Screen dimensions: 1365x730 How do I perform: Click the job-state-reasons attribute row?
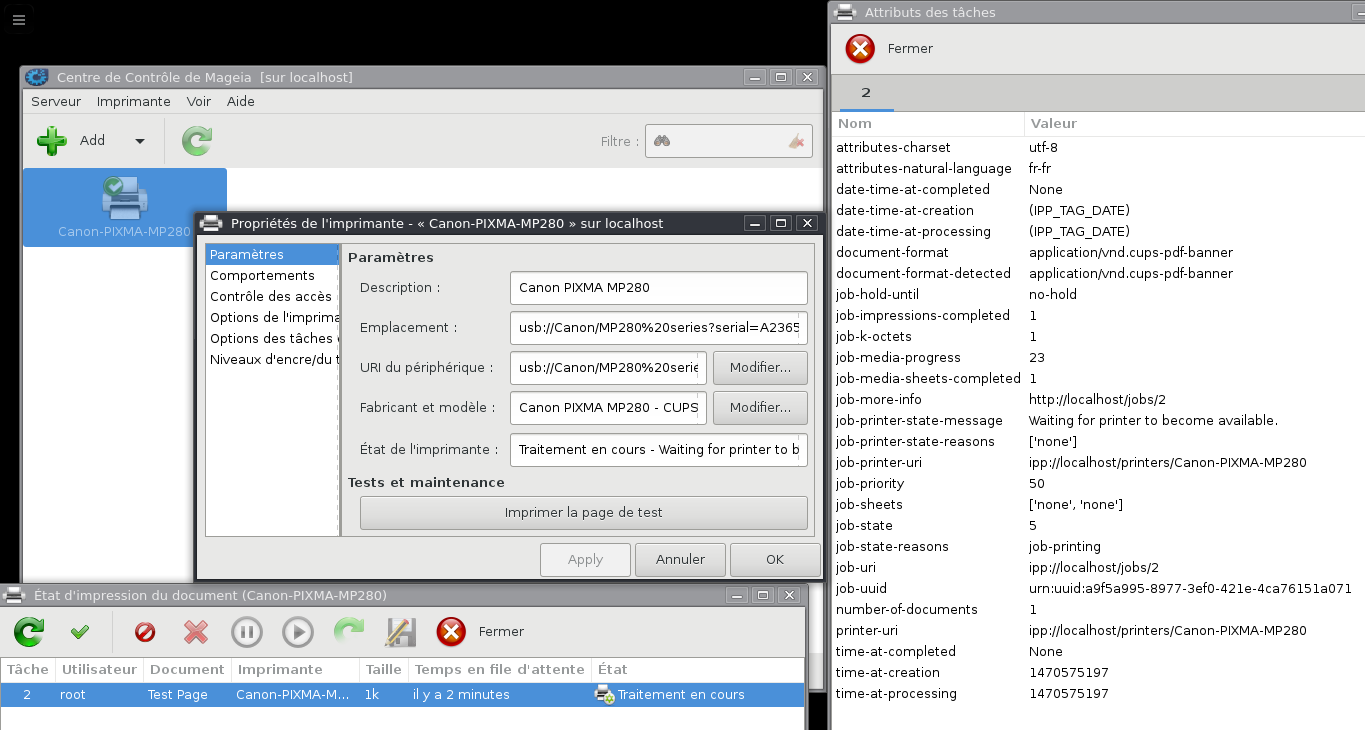(x=1098, y=546)
